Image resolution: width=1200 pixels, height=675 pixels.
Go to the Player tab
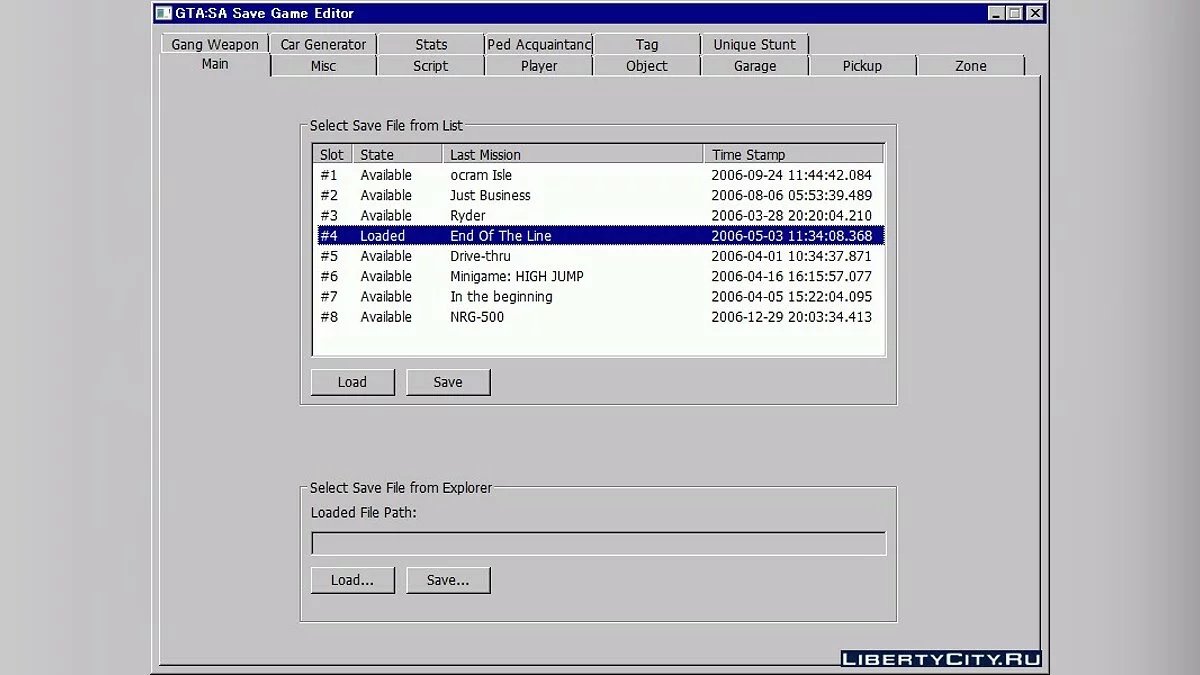click(x=539, y=66)
